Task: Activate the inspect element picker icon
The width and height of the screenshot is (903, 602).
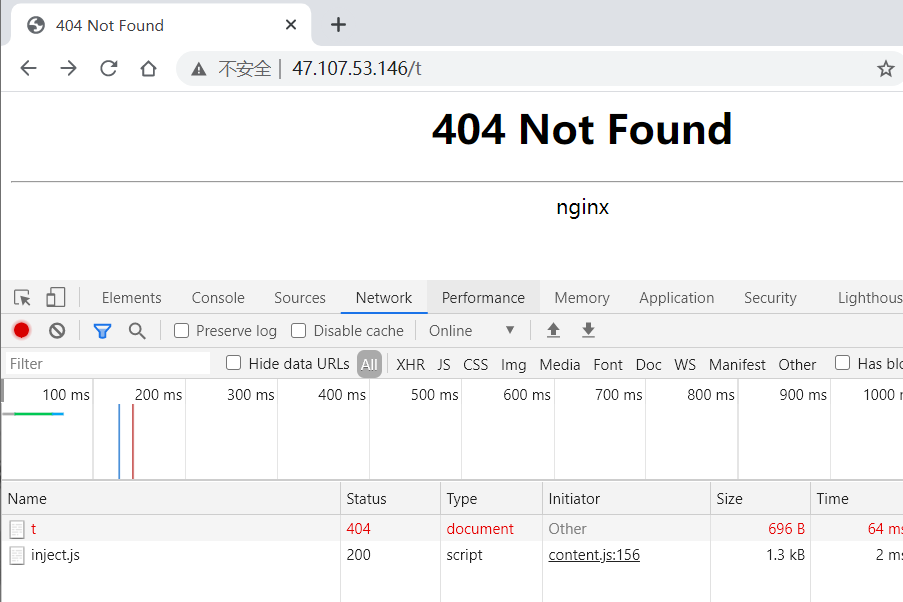Action: click(x=22, y=298)
